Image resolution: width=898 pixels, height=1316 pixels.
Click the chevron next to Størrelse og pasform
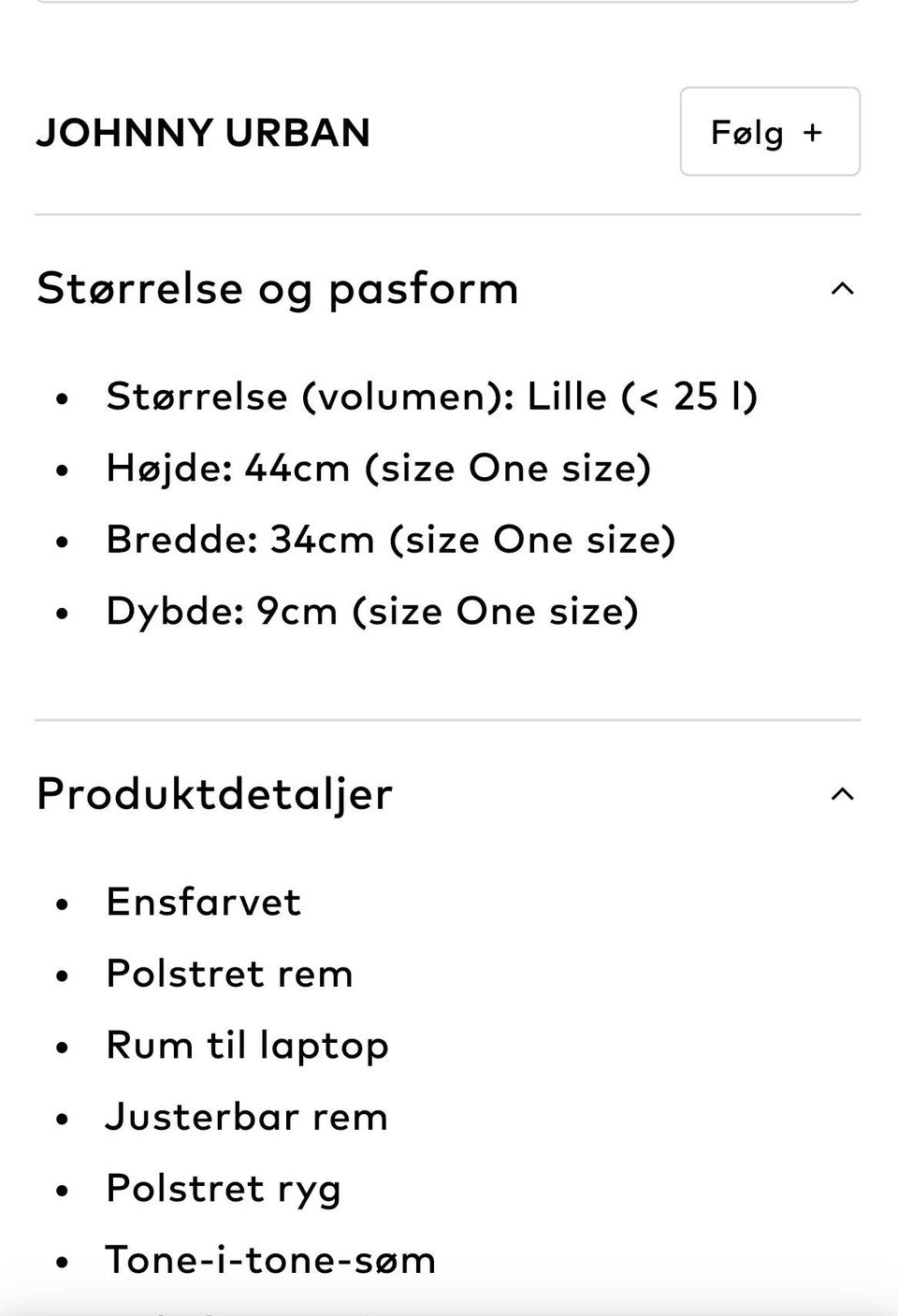pyautogui.click(x=844, y=290)
